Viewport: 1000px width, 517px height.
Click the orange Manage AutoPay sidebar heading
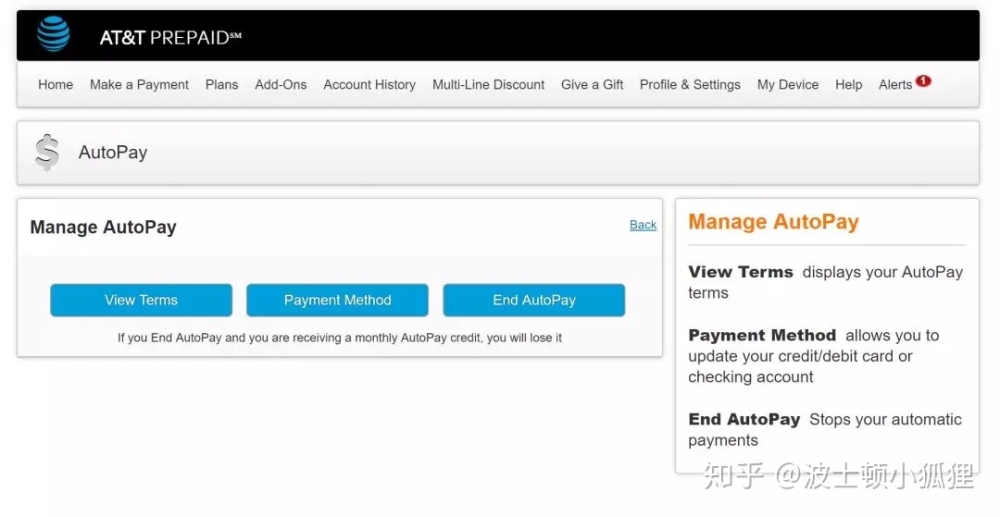pos(774,222)
